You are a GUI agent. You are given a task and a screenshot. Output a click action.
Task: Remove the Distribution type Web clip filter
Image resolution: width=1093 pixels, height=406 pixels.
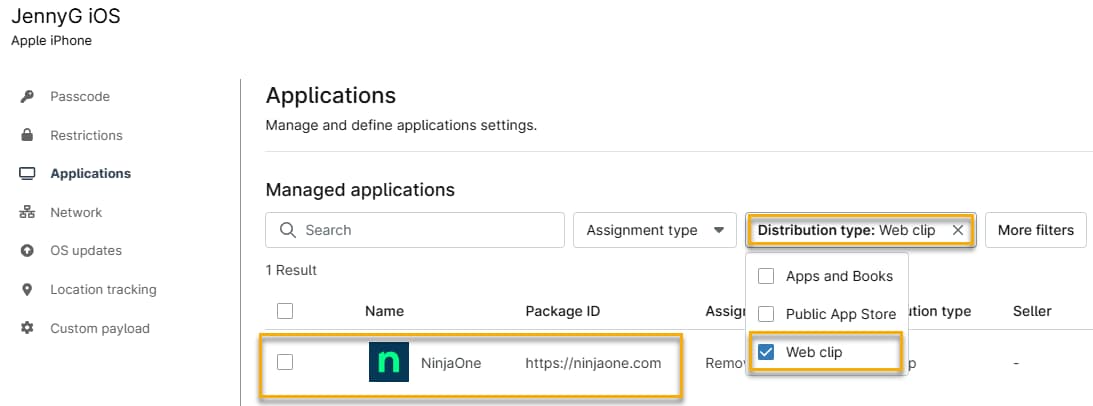click(x=957, y=230)
